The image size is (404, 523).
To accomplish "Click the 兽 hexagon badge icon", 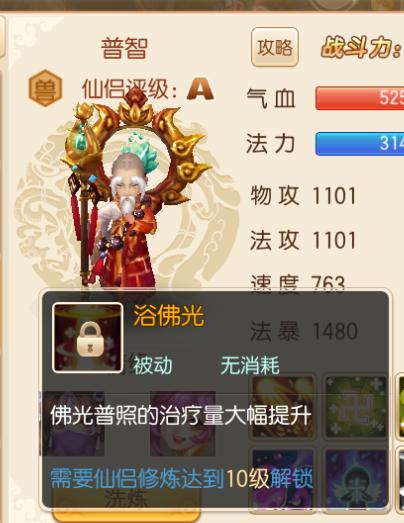I will pos(46,88).
